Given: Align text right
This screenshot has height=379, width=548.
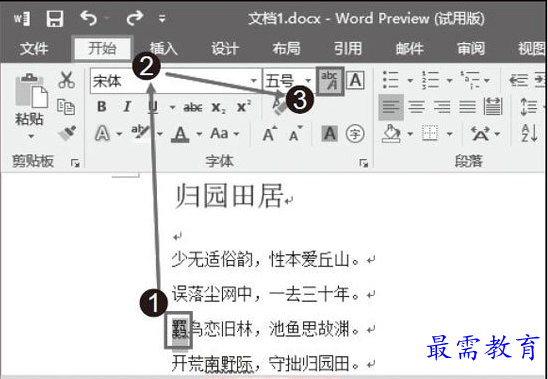Looking at the screenshot, I should tap(442, 107).
